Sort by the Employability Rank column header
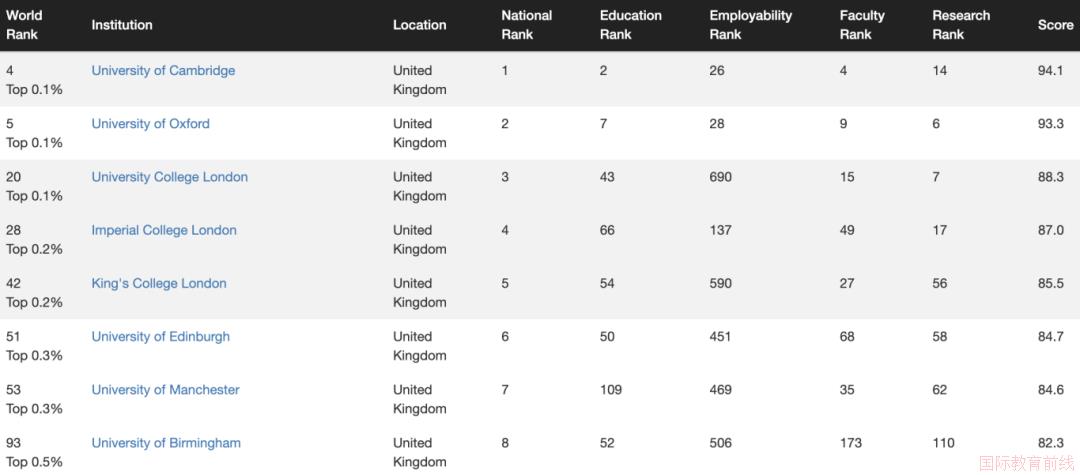This screenshot has width=1080, height=475. click(x=751, y=25)
